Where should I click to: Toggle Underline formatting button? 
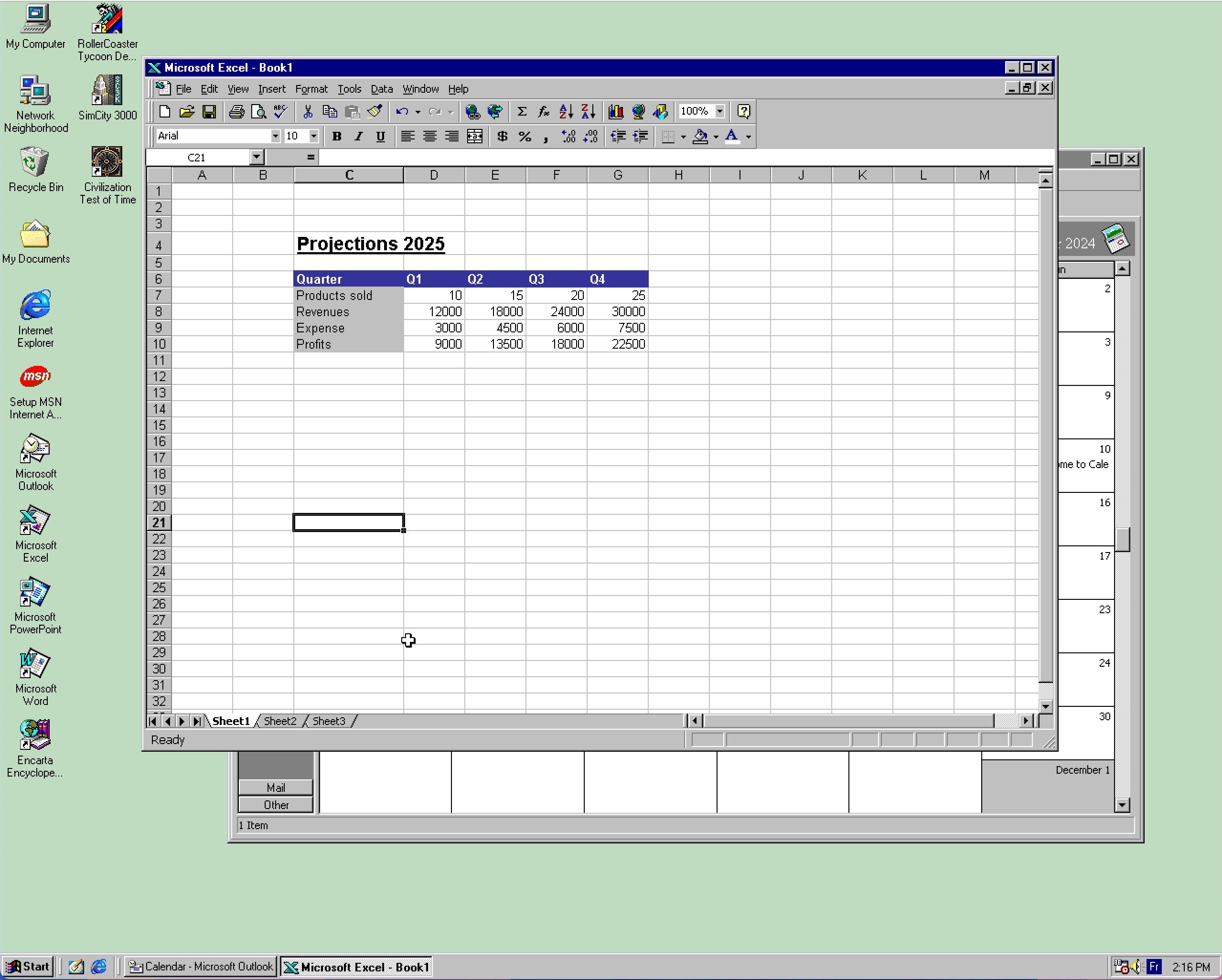coord(380,137)
